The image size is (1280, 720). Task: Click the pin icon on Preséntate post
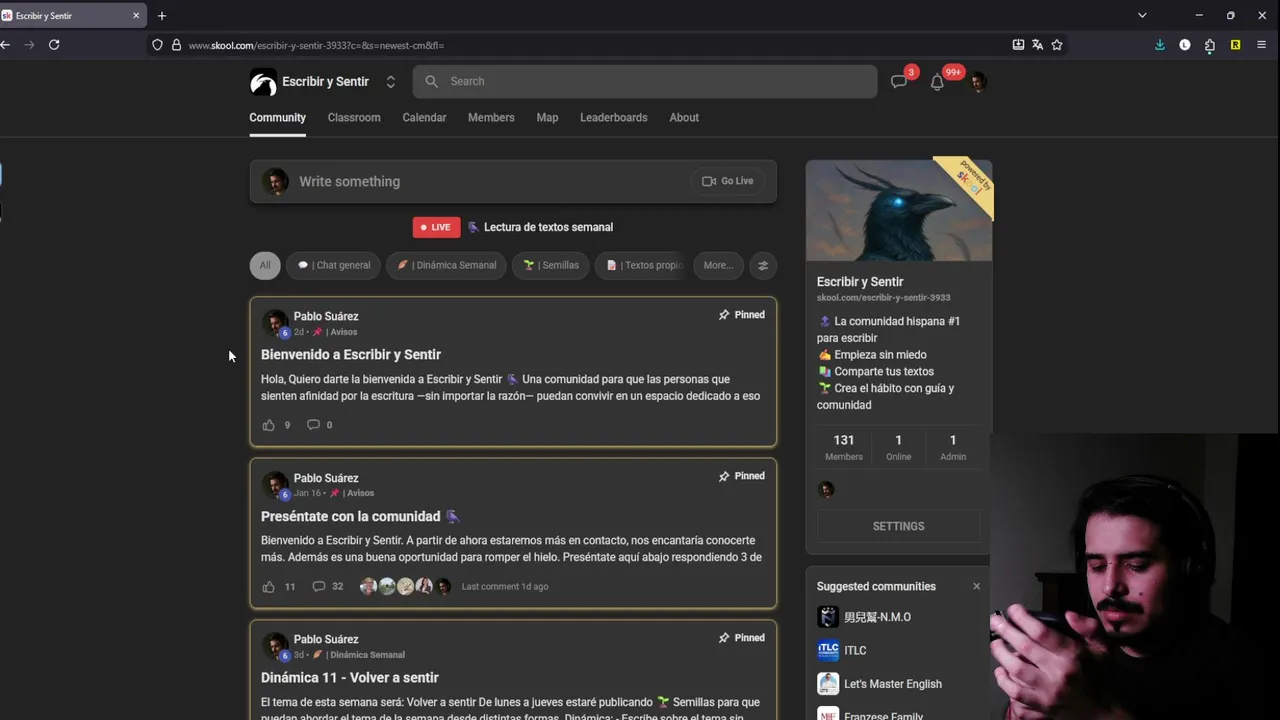click(x=724, y=476)
